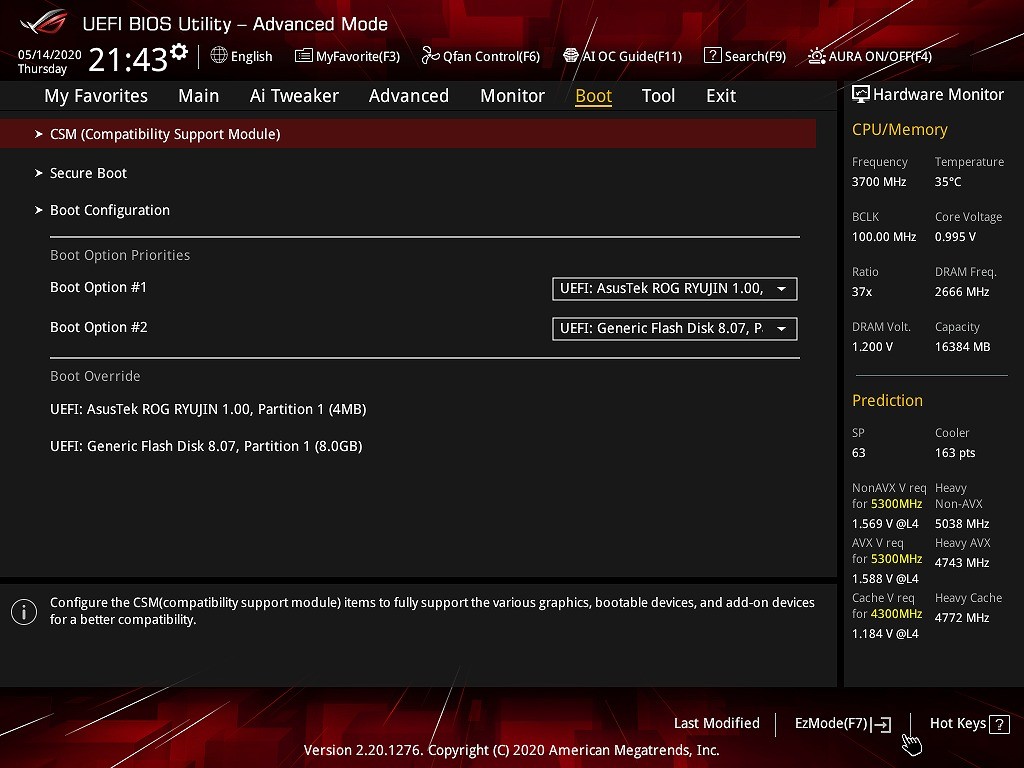Click the 2666 MHz DRAM frequency
This screenshot has width=1024, height=768.
pyautogui.click(x=961, y=292)
